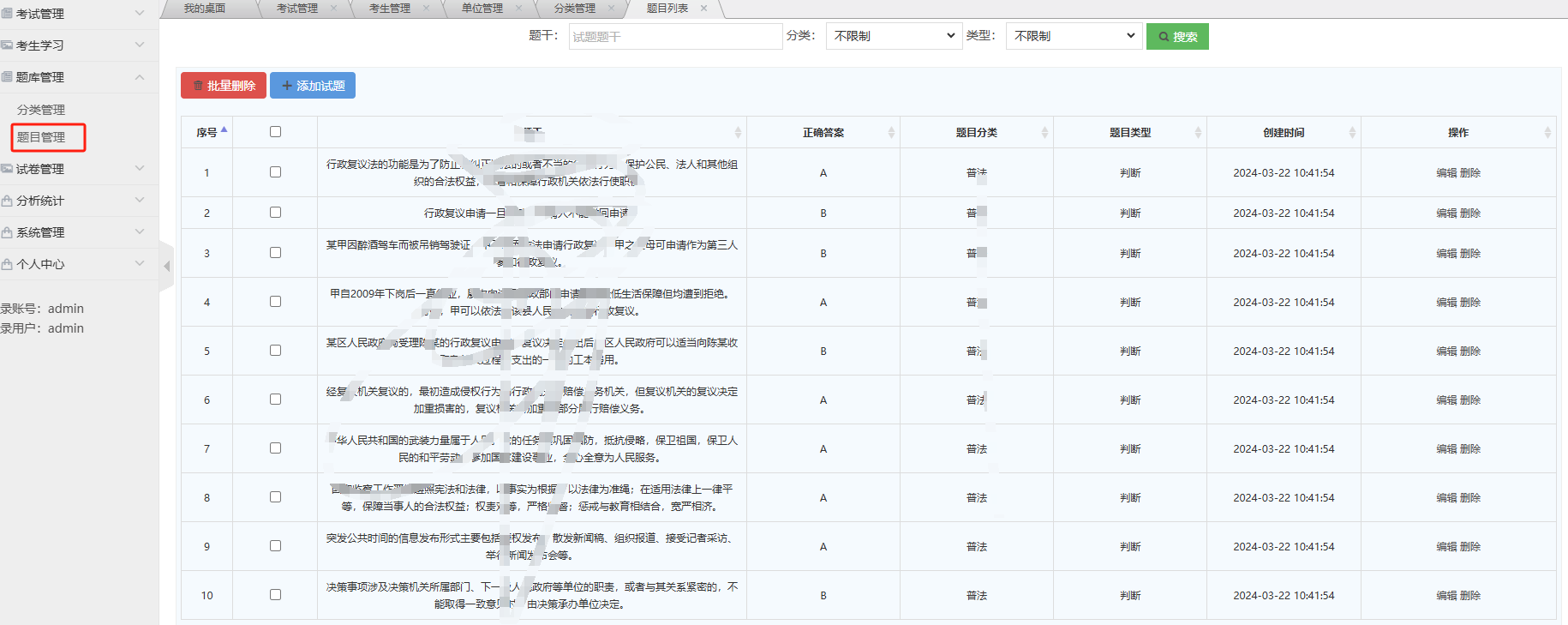Sort the 题目分类 column
This screenshot has width=1568, height=625.
pos(1044,132)
